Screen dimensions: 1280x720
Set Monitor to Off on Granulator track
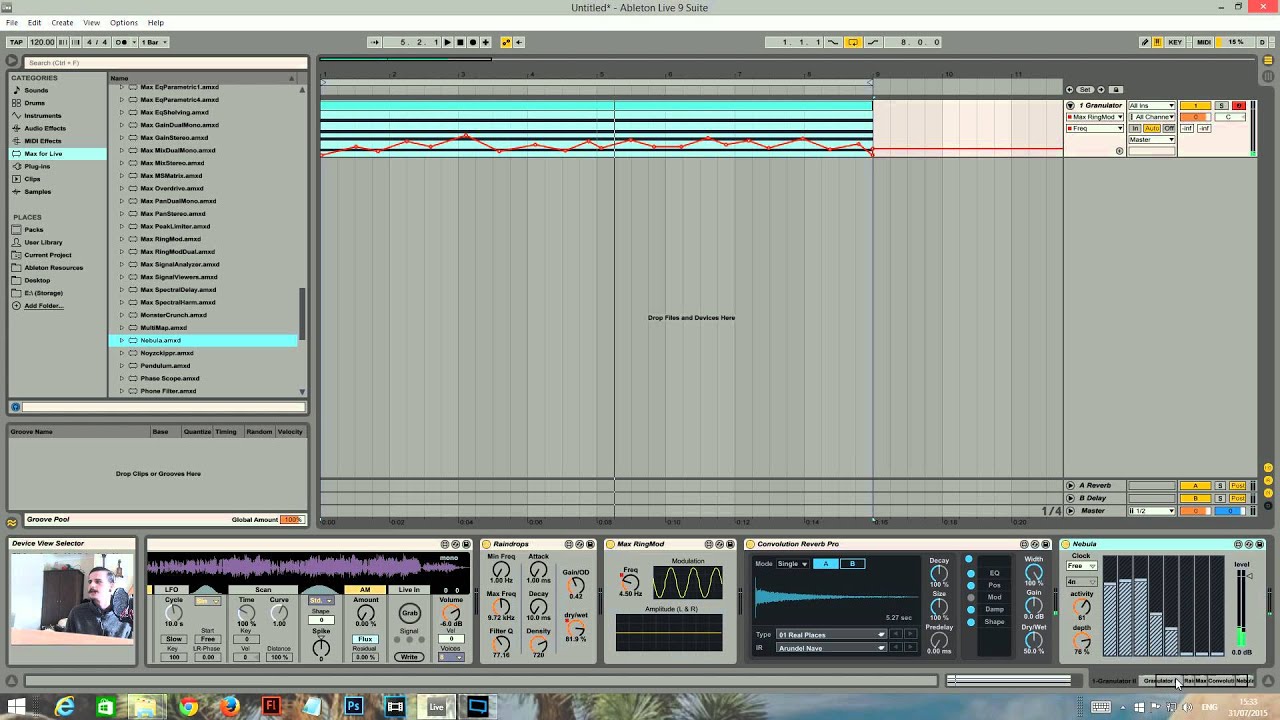point(1169,128)
